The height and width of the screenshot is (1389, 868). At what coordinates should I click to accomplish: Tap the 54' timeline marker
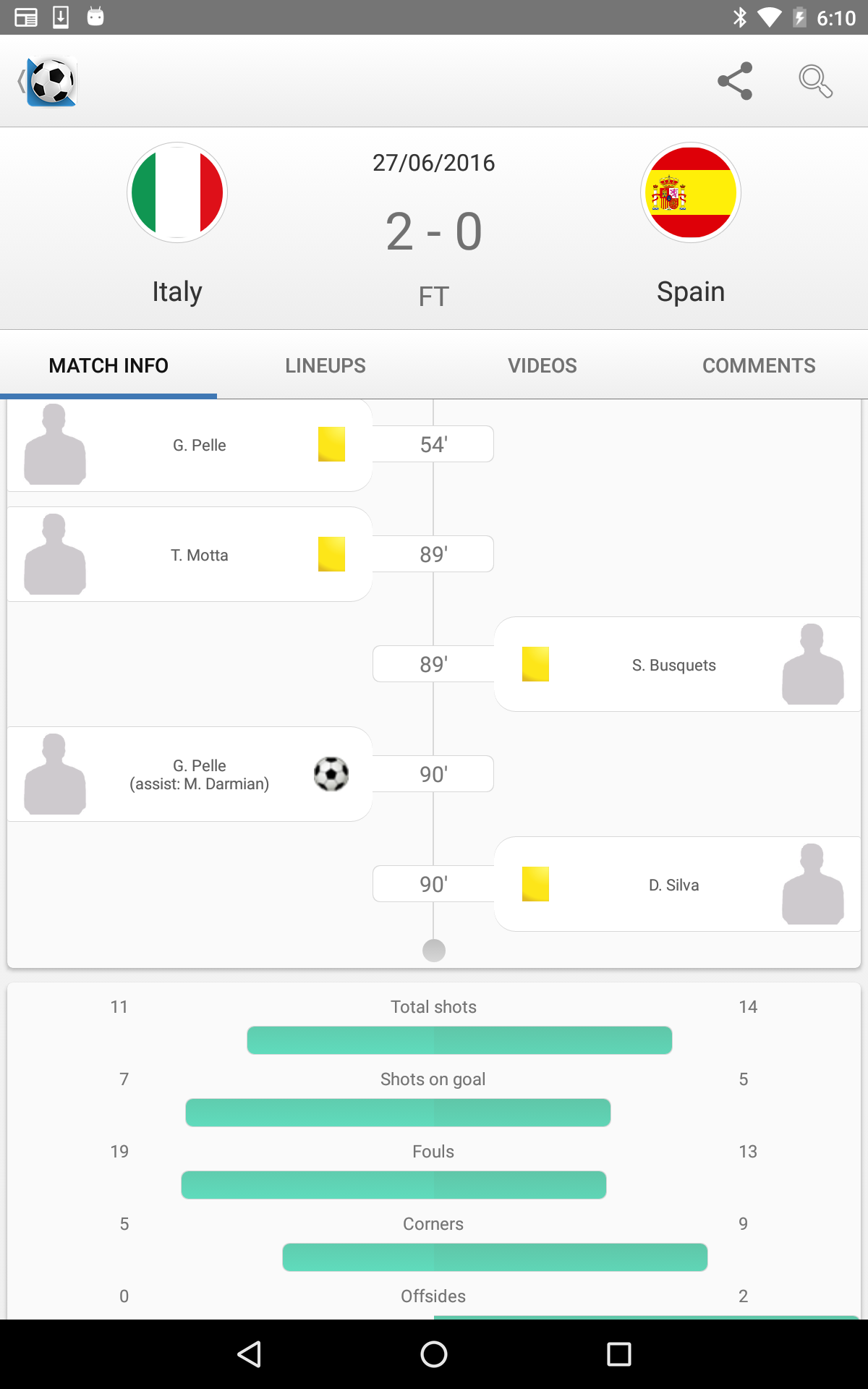(433, 444)
